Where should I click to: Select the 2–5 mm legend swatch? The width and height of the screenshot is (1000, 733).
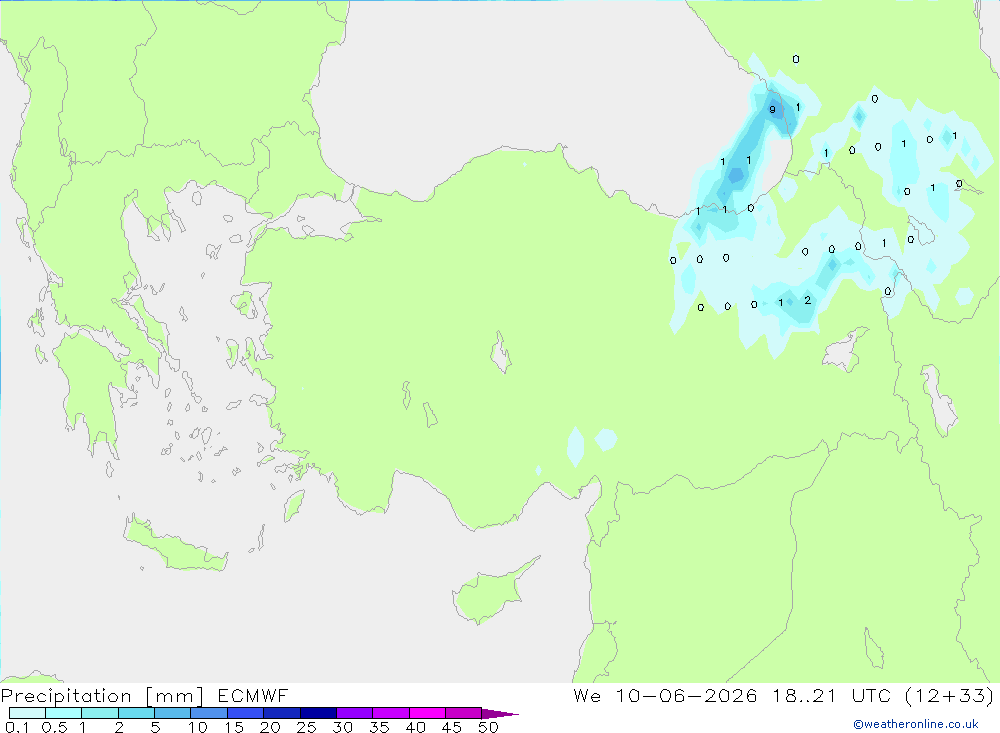pyautogui.click(x=136, y=713)
